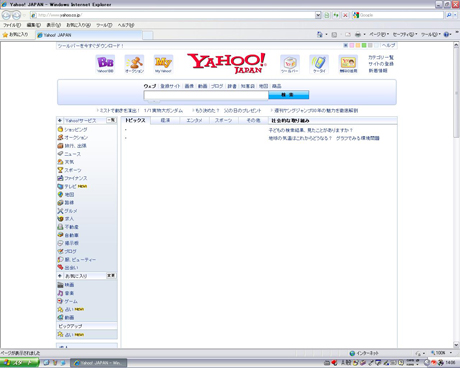
Task: Click the music note icon in the favorites list
Action: (60, 293)
